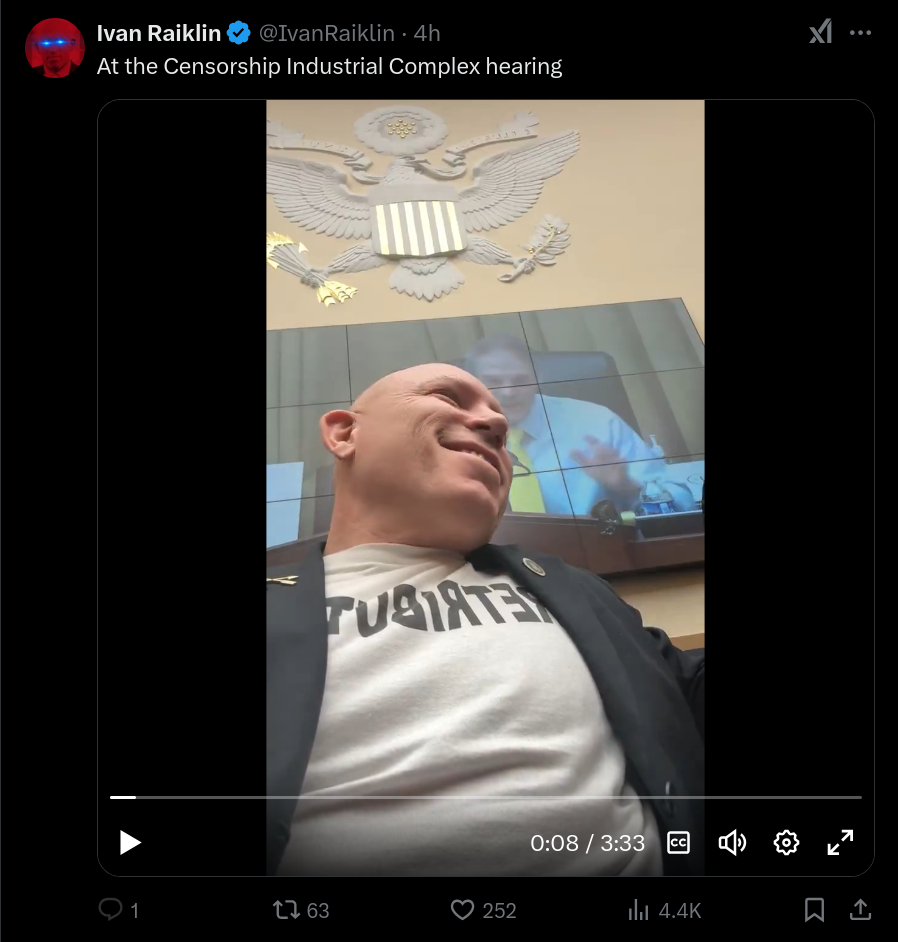Repost this tweet

[x=301, y=910]
